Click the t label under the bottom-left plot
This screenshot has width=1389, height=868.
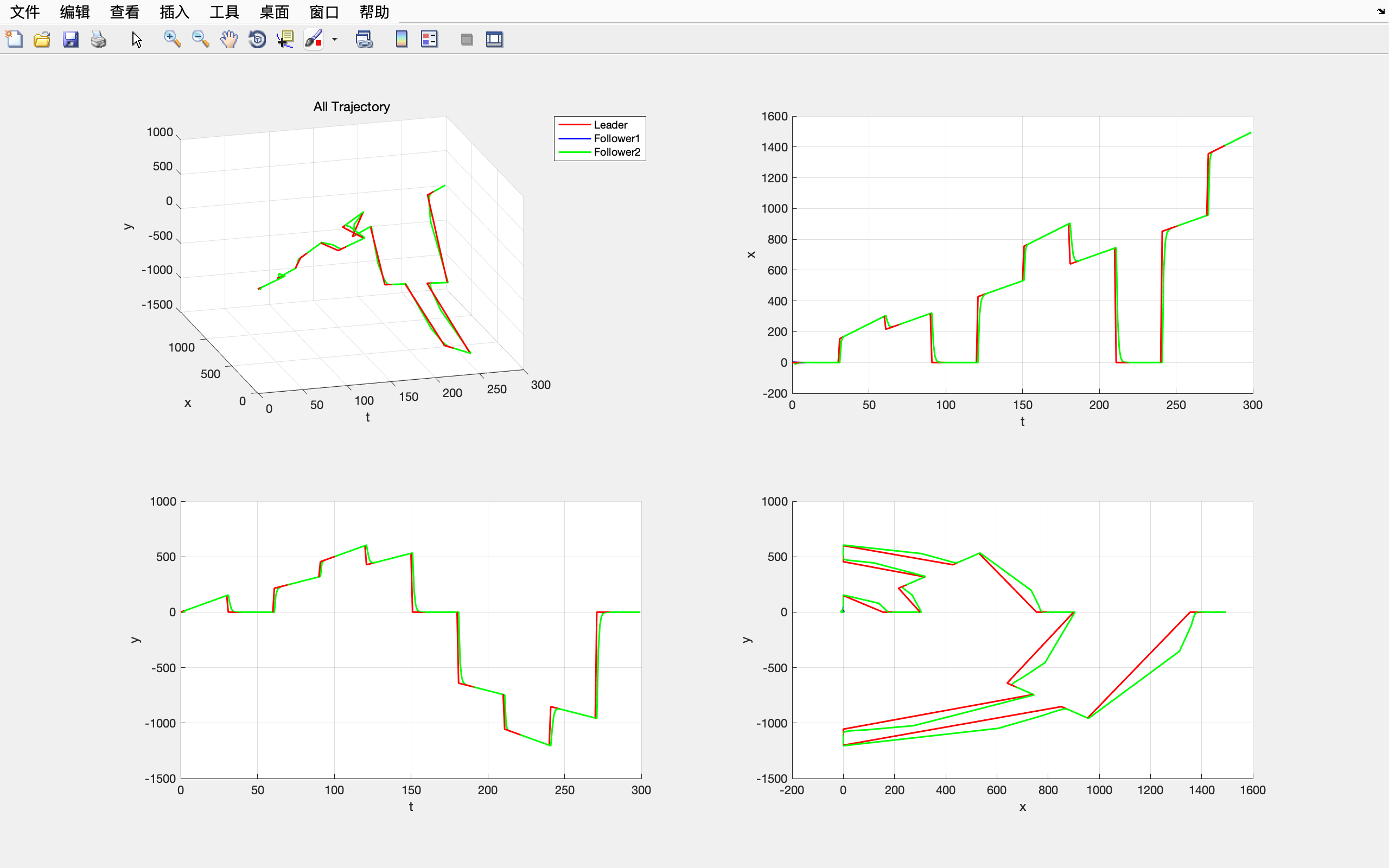[x=411, y=807]
